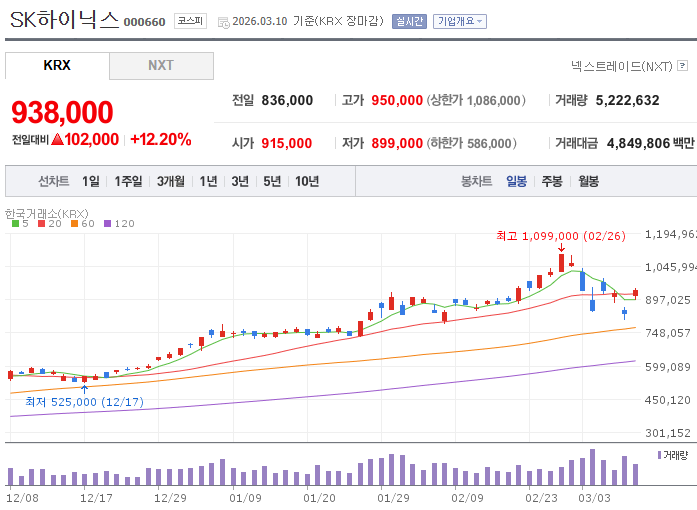The height and width of the screenshot is (510, 697).
Task: Click the 01/29 date axis label
Action: (393, 498)
